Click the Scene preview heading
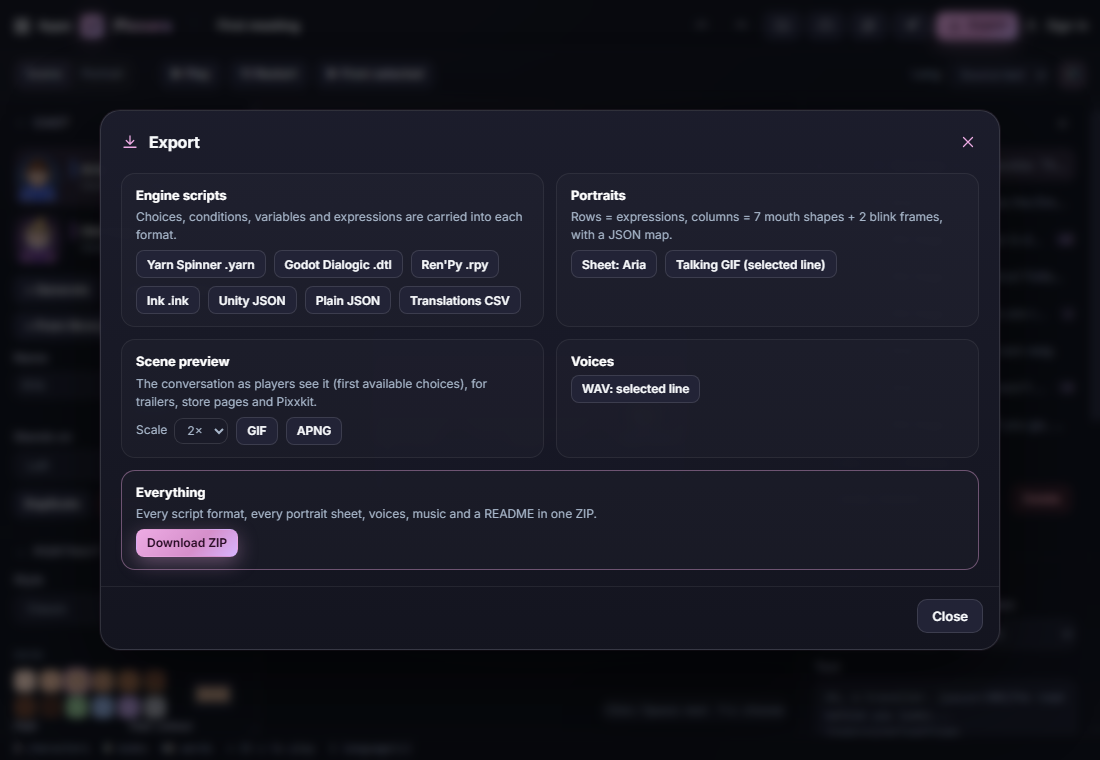Viewport: 1100px width, 760px height. 182,361
